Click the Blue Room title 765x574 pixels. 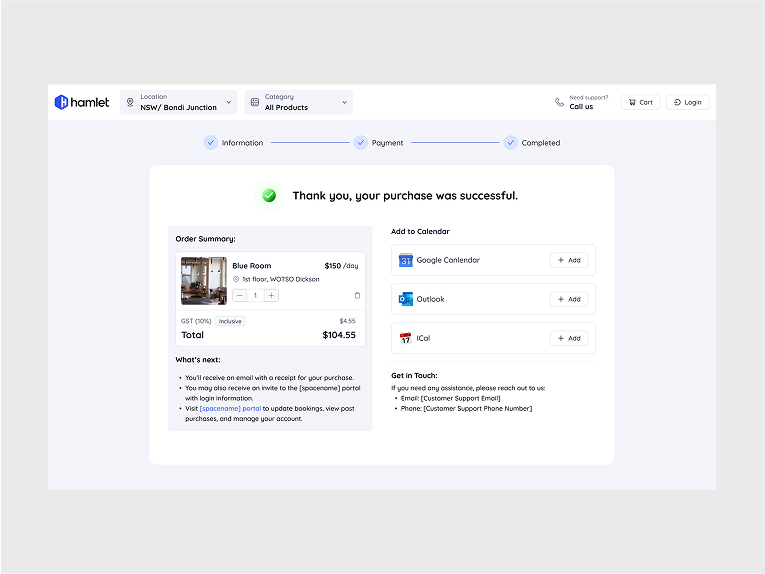point(252,266)
